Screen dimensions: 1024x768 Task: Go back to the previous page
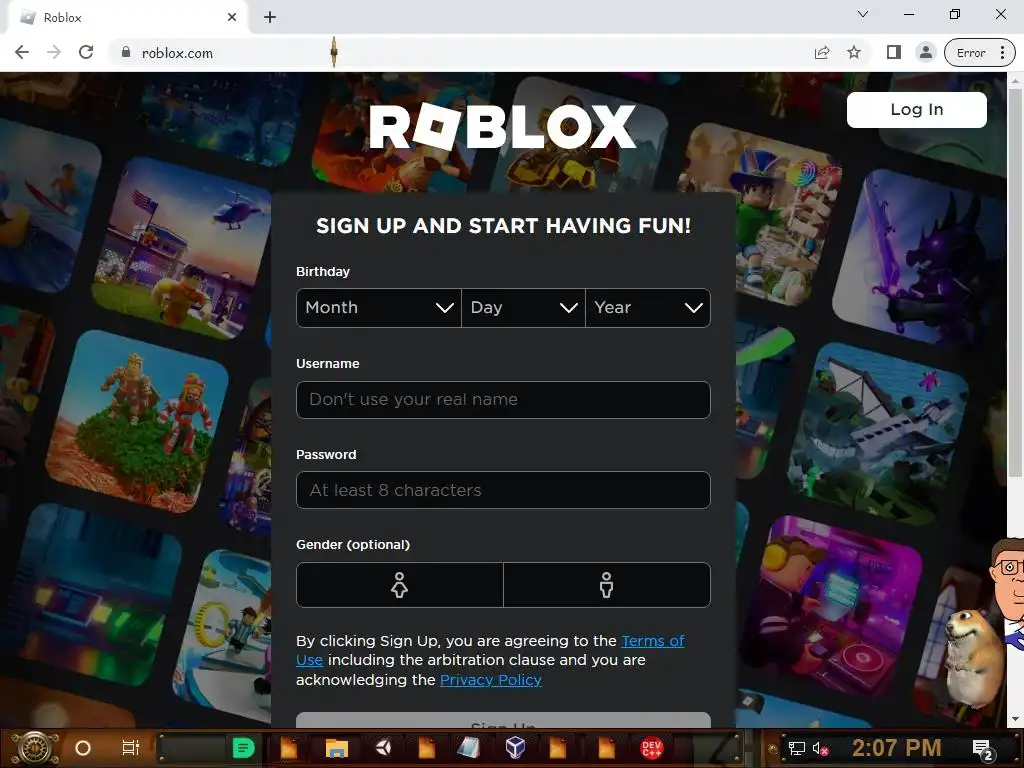coord(22,52)
